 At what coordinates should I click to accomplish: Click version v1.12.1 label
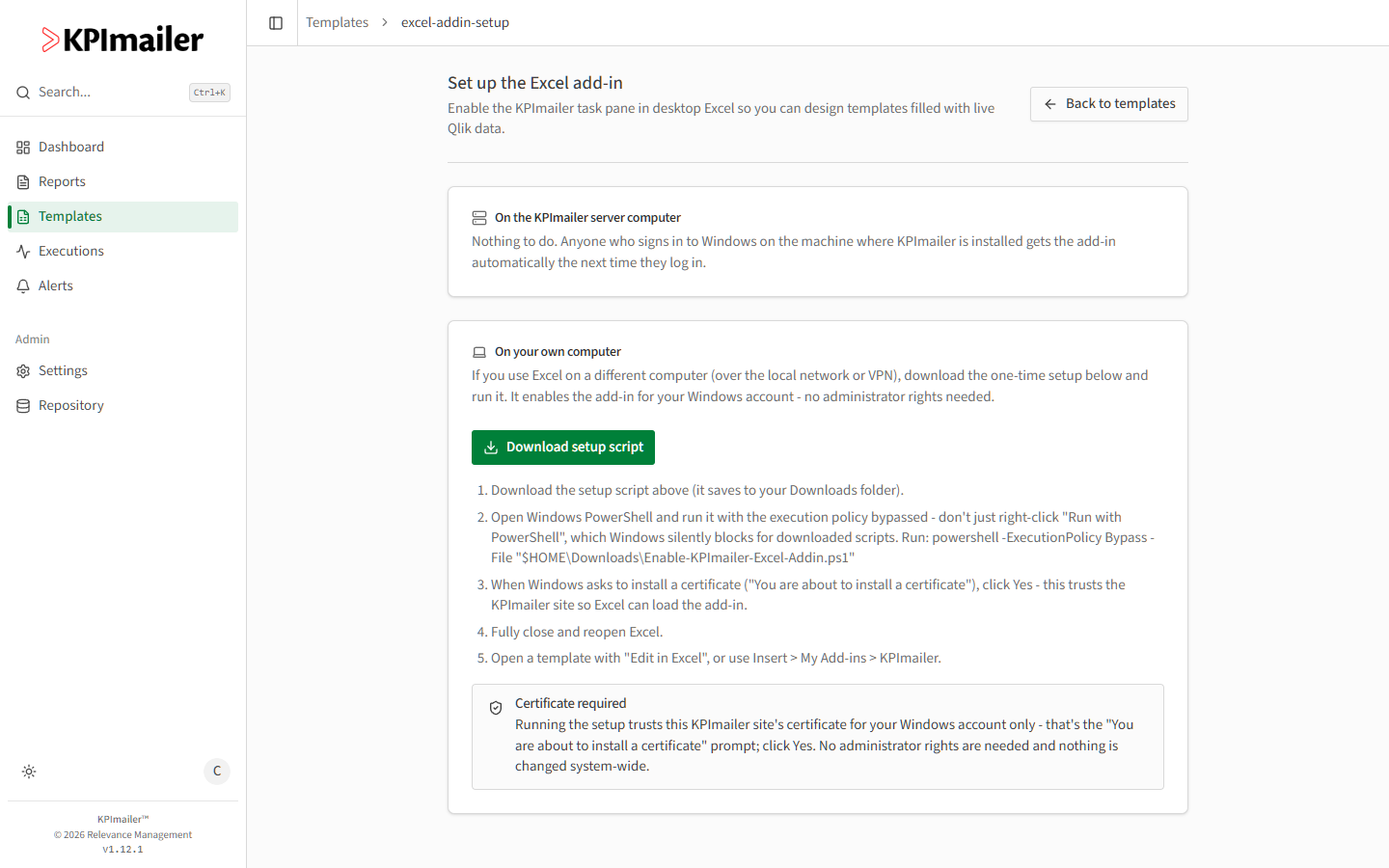pos(123,850)
